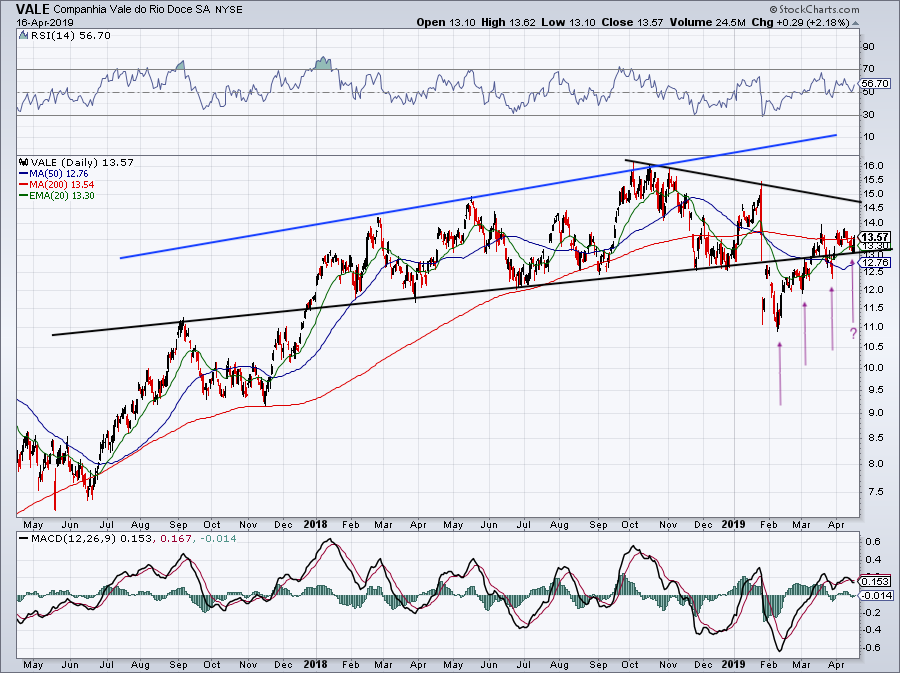Click the Companhia Vale do Rio Doce SA name

pos(133,10)
